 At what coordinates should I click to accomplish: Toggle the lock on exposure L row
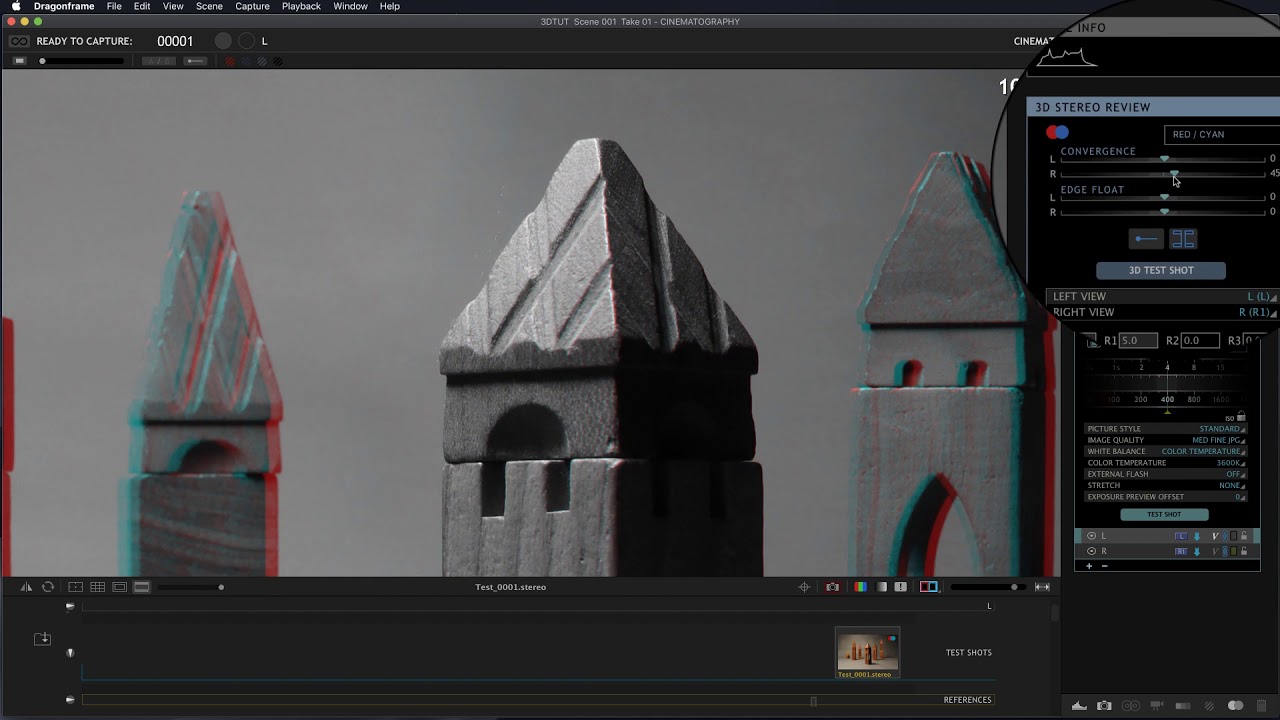(x=1244, y=536)
